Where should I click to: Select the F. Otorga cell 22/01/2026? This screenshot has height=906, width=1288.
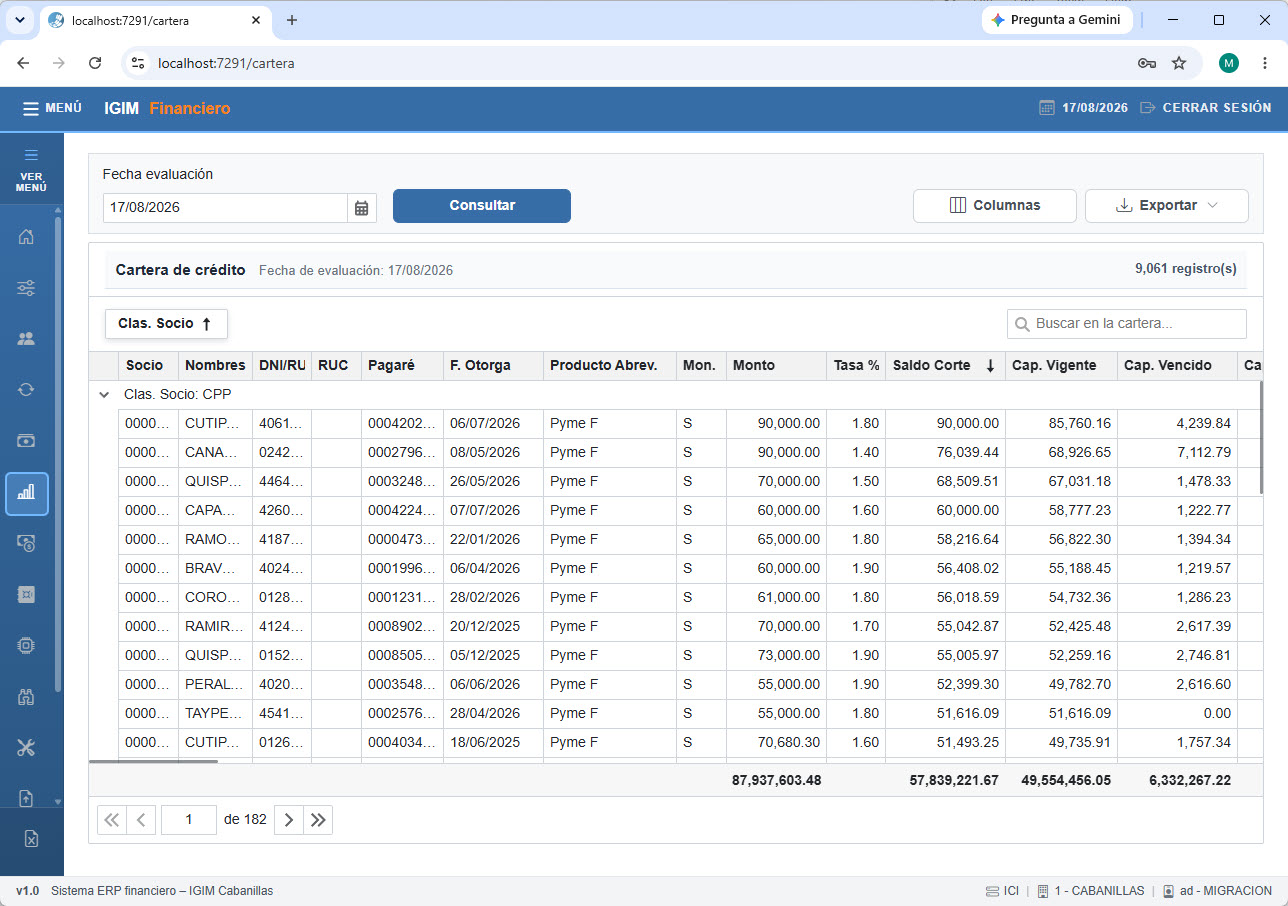pos(494,540)
